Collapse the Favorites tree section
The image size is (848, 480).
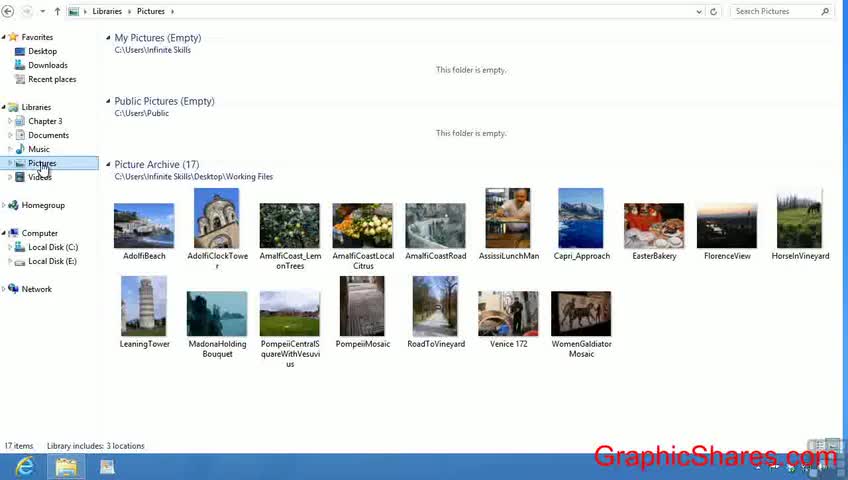click(4, 37)
